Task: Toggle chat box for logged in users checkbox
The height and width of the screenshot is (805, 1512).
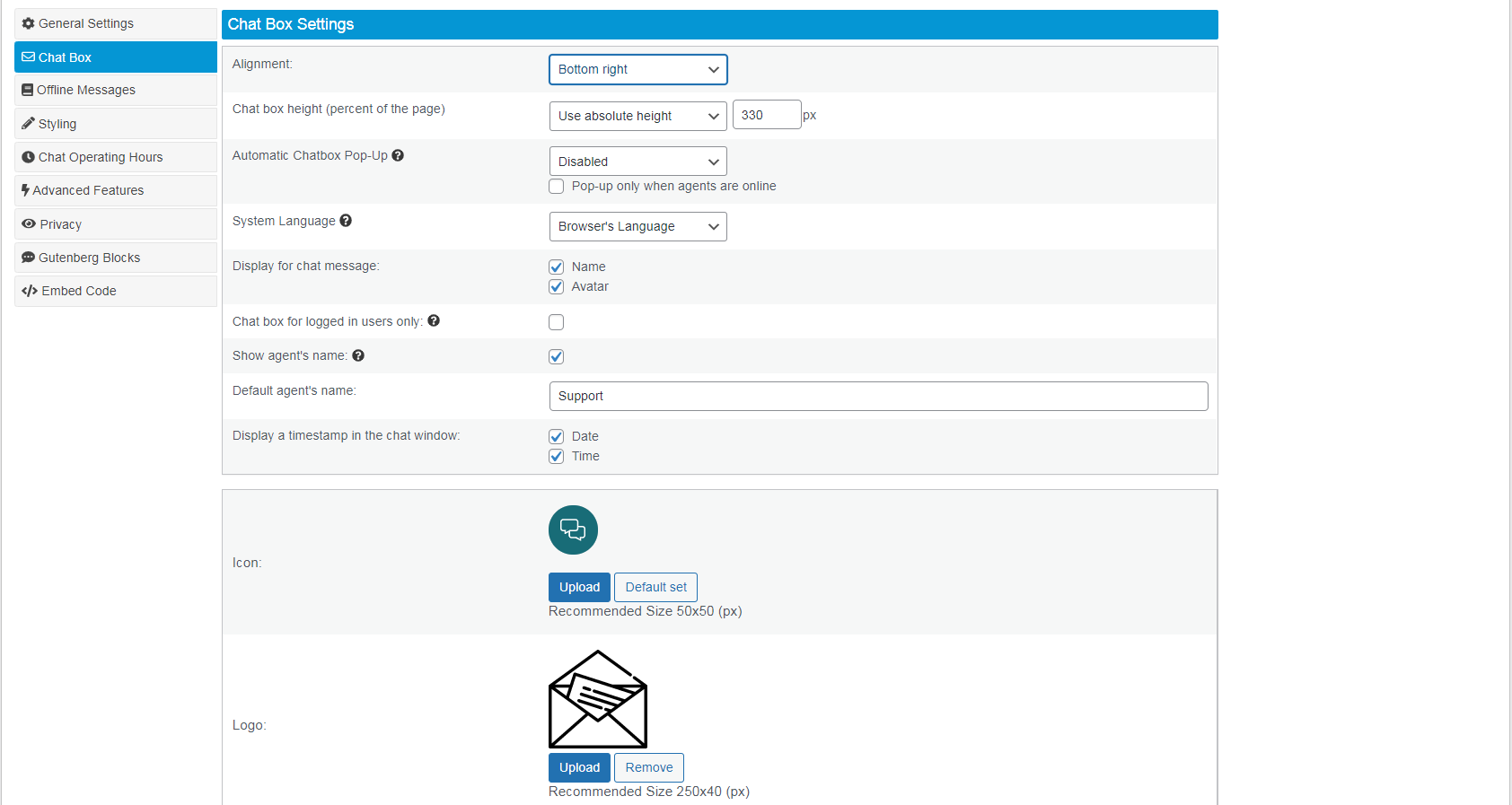Action: click(x=557, y=322)
